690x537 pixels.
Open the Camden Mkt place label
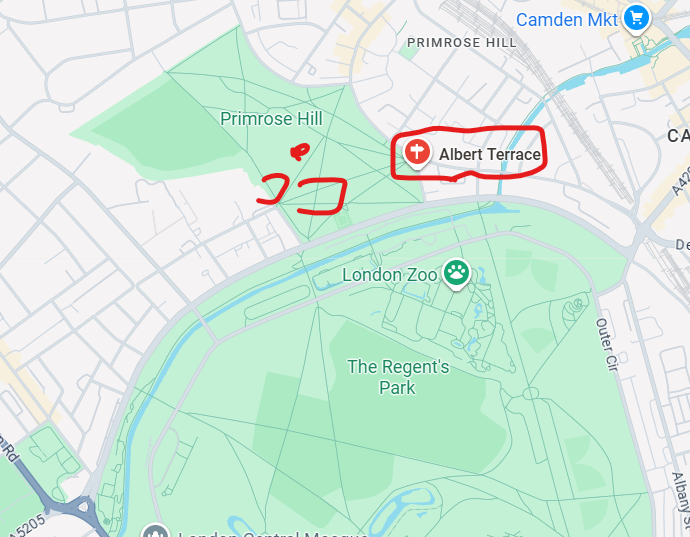567,20
